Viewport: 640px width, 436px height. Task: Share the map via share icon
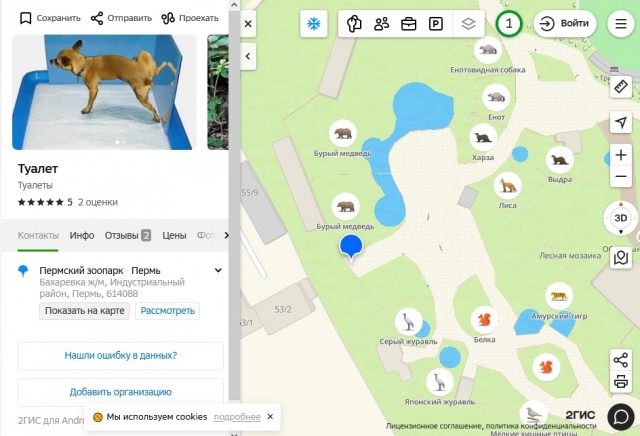coord(621,360)
